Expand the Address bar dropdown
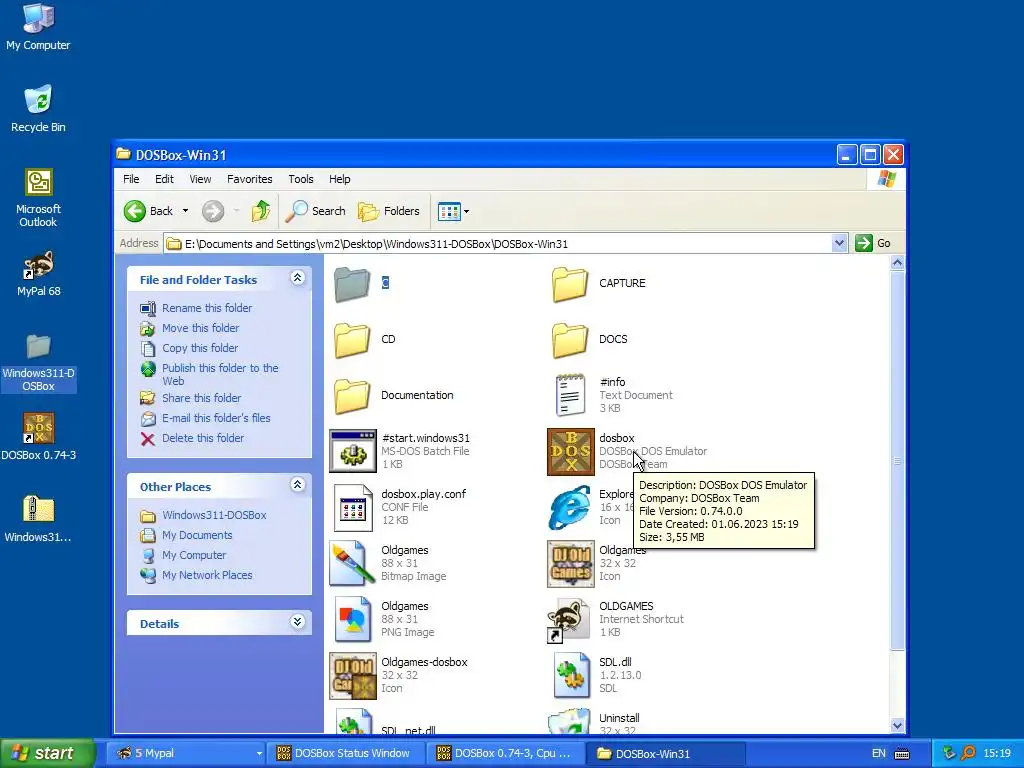The width and height of the screenshot is (1024, 768). (x=839, y=244)
